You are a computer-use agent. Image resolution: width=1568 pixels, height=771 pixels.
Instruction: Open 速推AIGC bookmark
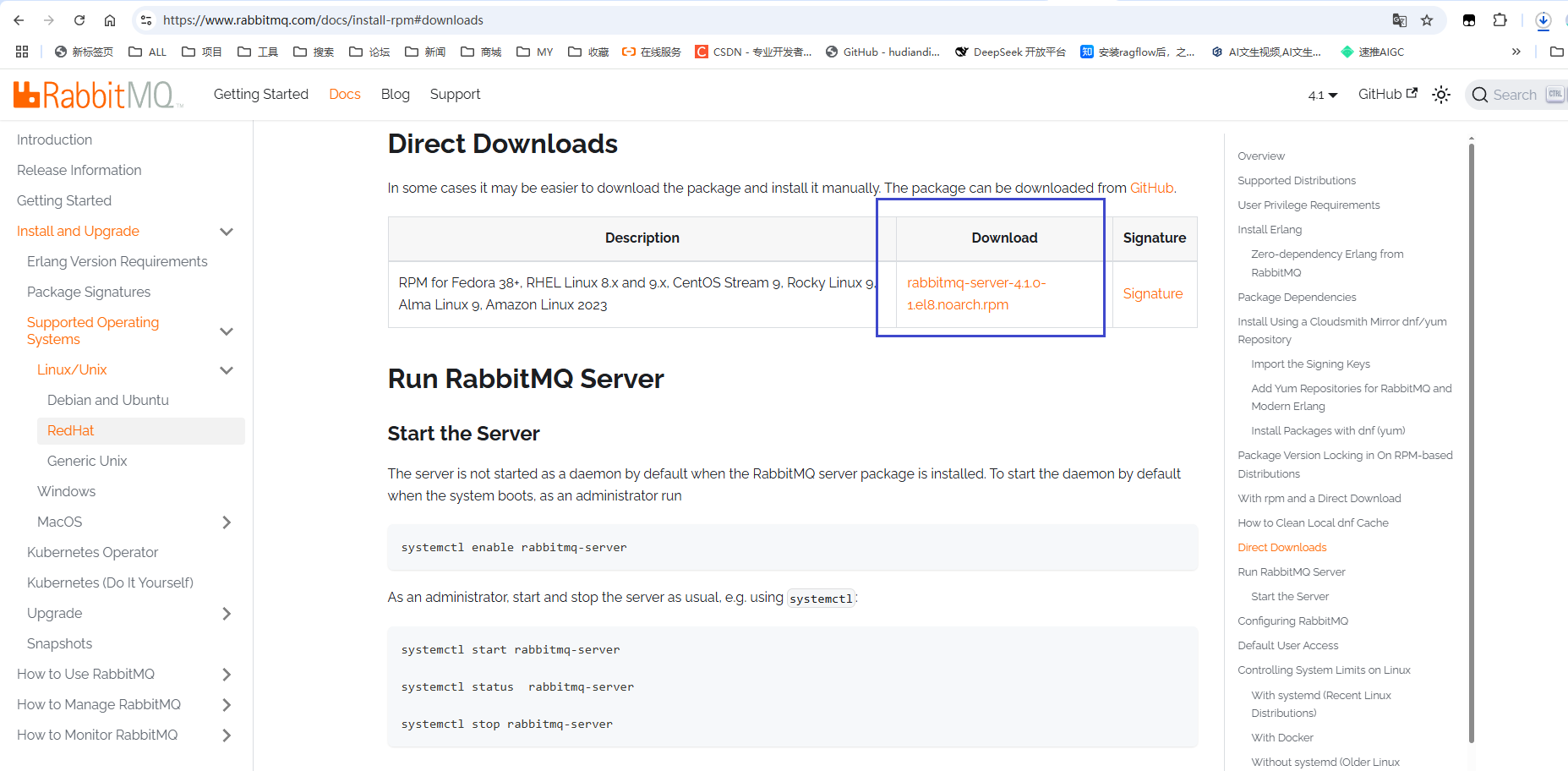[x=1373, y=52]
